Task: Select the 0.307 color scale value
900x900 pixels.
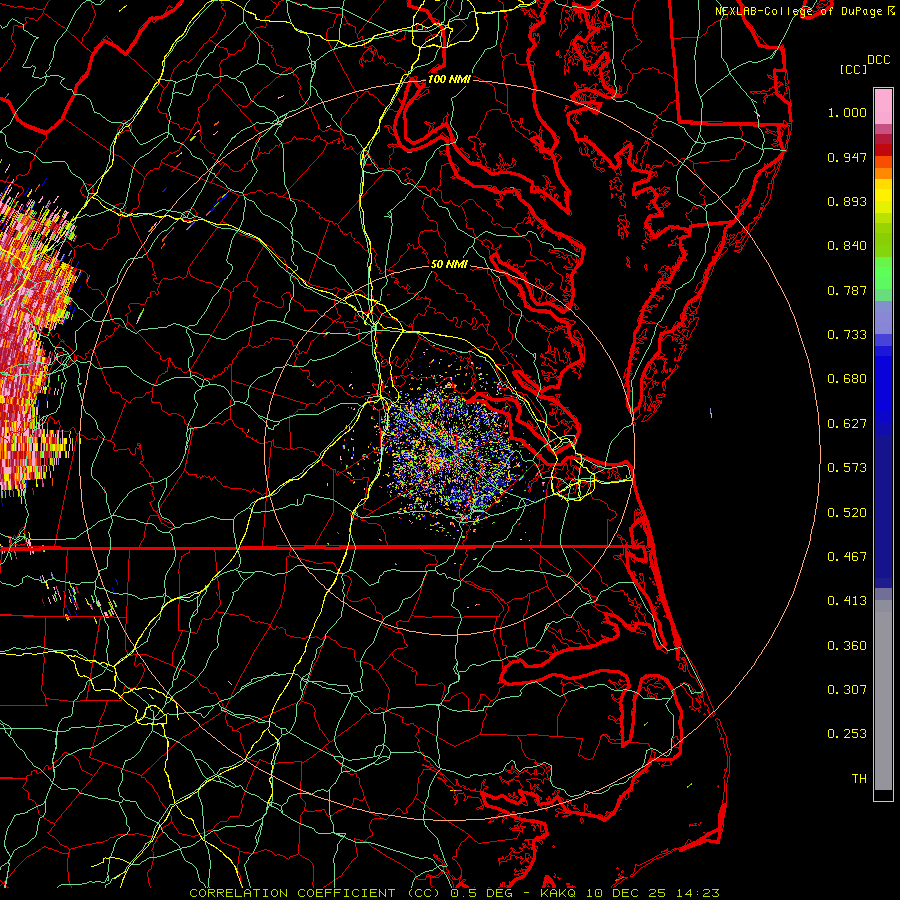Action: click(847, 690)
